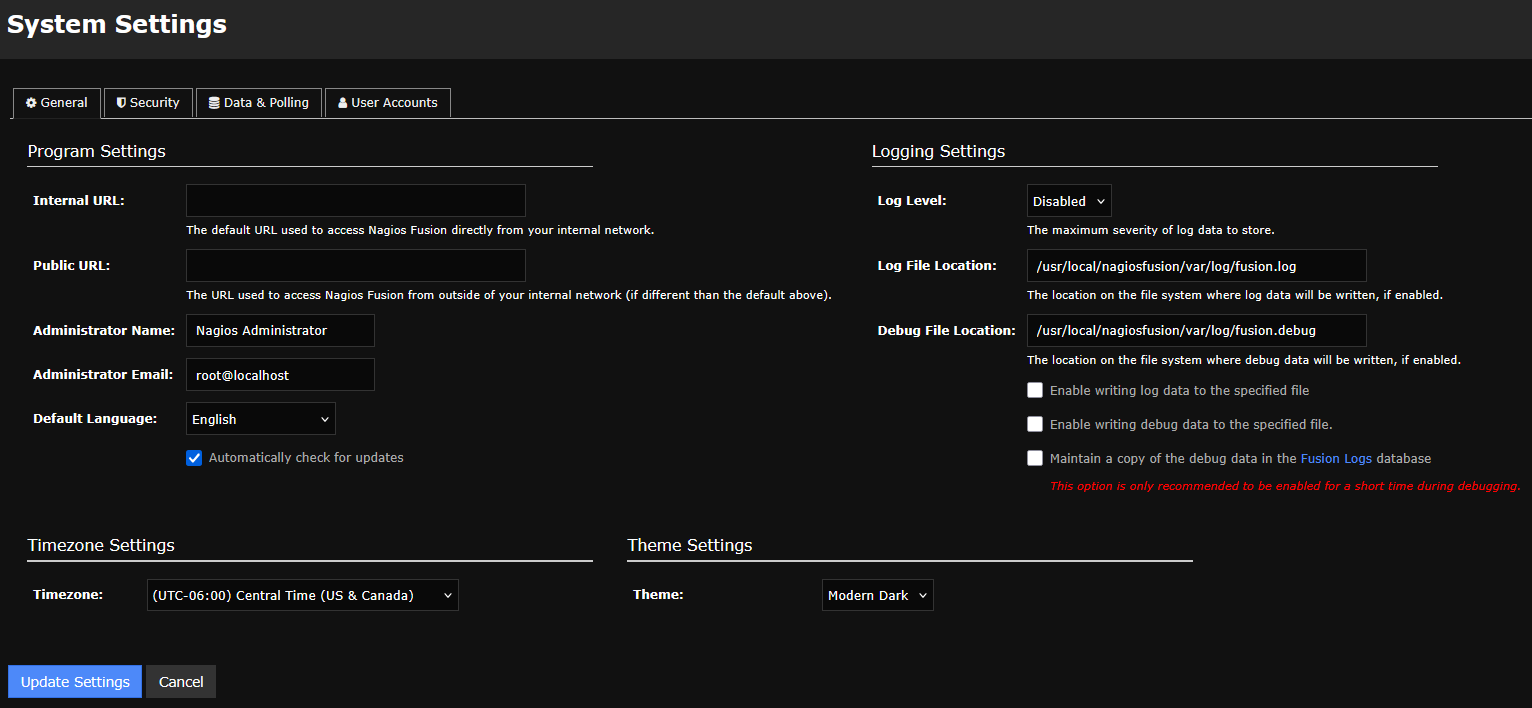The height and width of the screenshot is (708, 1532).
Task: Click the Cancel button
Action: tap(181, 682)
